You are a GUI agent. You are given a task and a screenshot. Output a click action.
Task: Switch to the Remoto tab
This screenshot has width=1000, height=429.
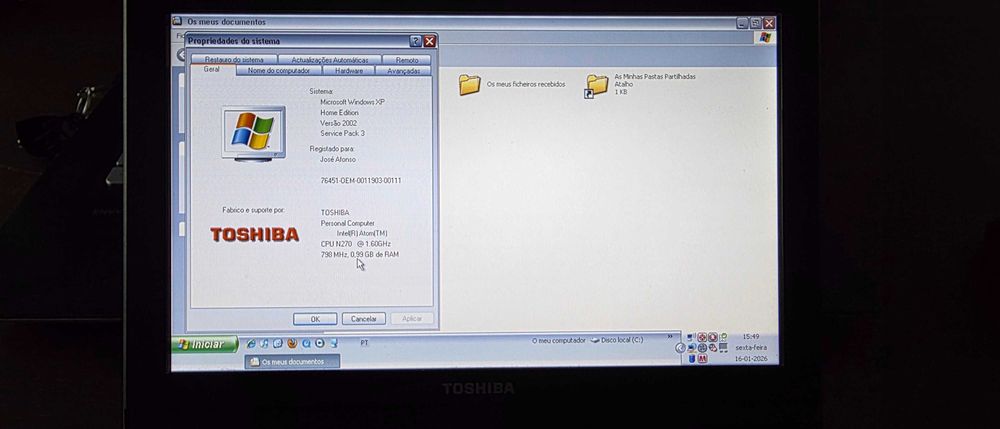pyautogui.click(x=407, y=59)
